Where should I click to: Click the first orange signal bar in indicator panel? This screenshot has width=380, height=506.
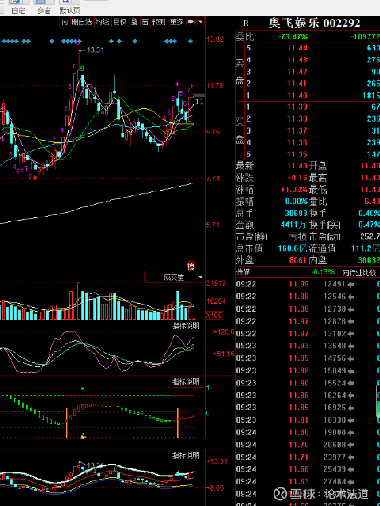click(x=67, y=423)
